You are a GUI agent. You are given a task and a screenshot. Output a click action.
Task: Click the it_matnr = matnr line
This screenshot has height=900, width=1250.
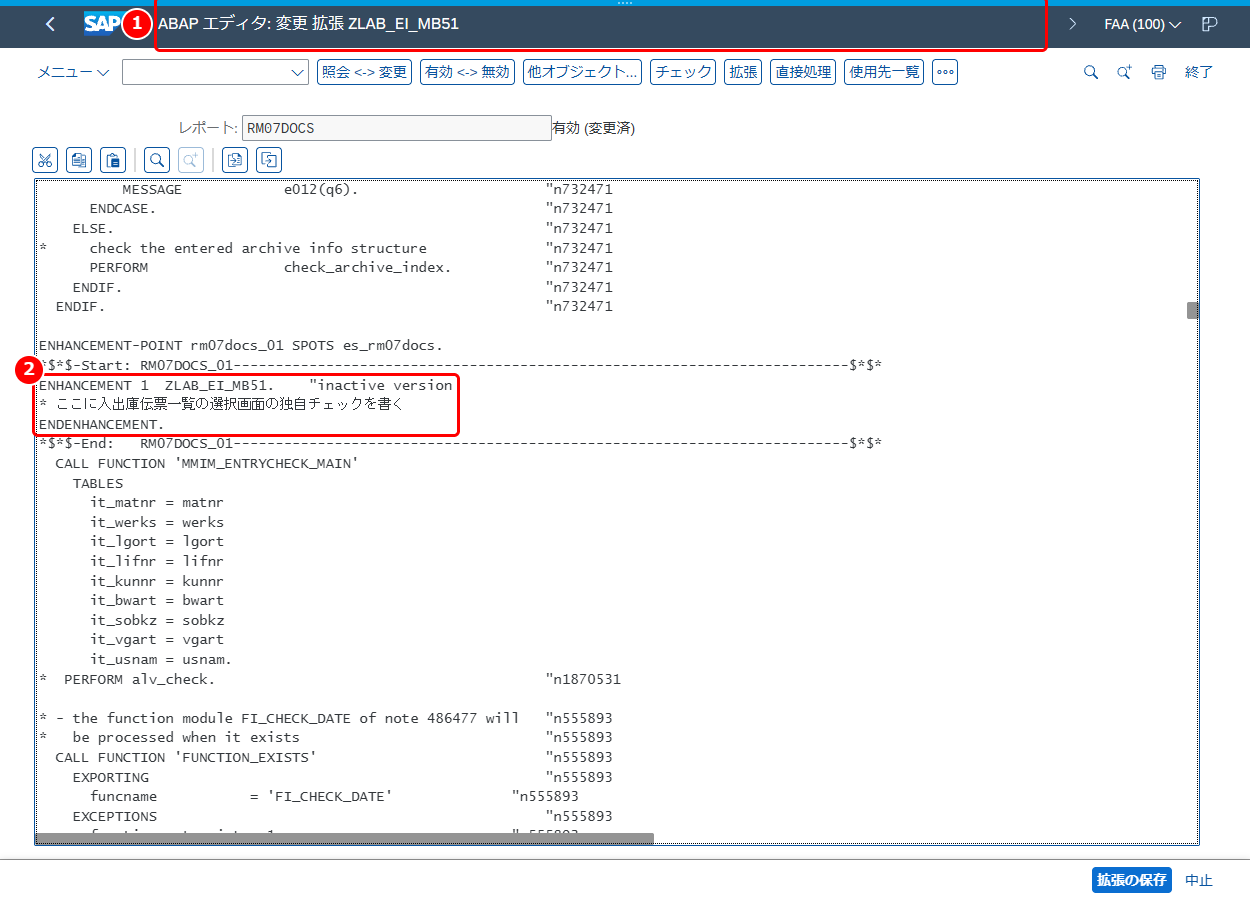(157, 503)
